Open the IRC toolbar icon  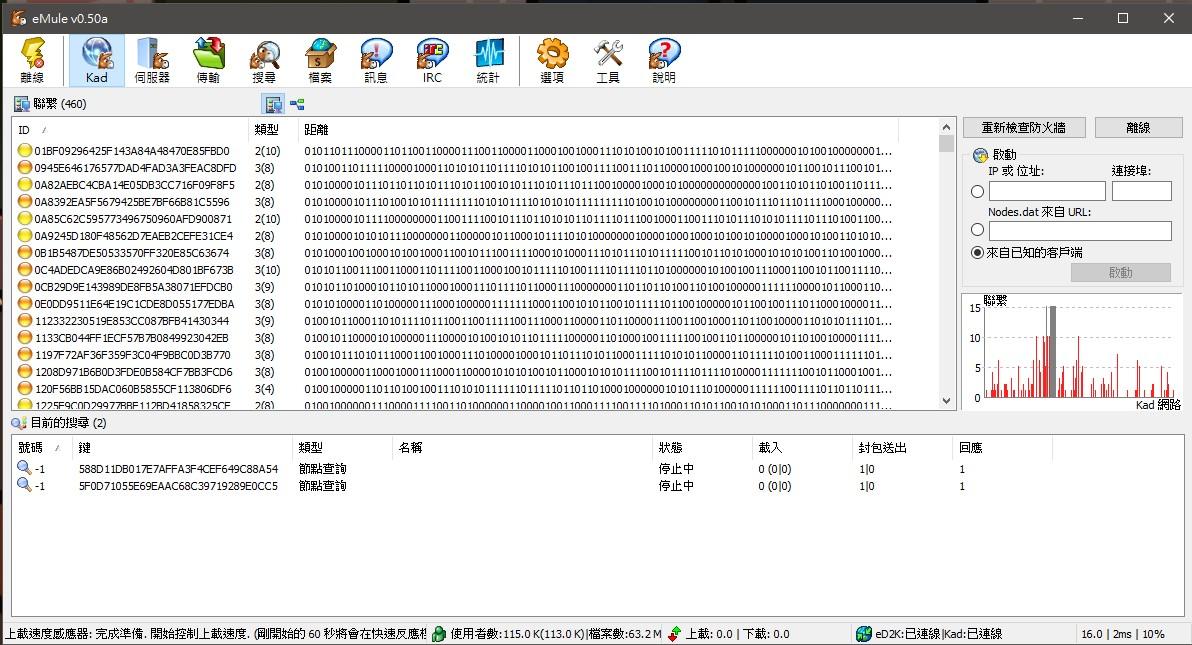[x=432, y=60]
